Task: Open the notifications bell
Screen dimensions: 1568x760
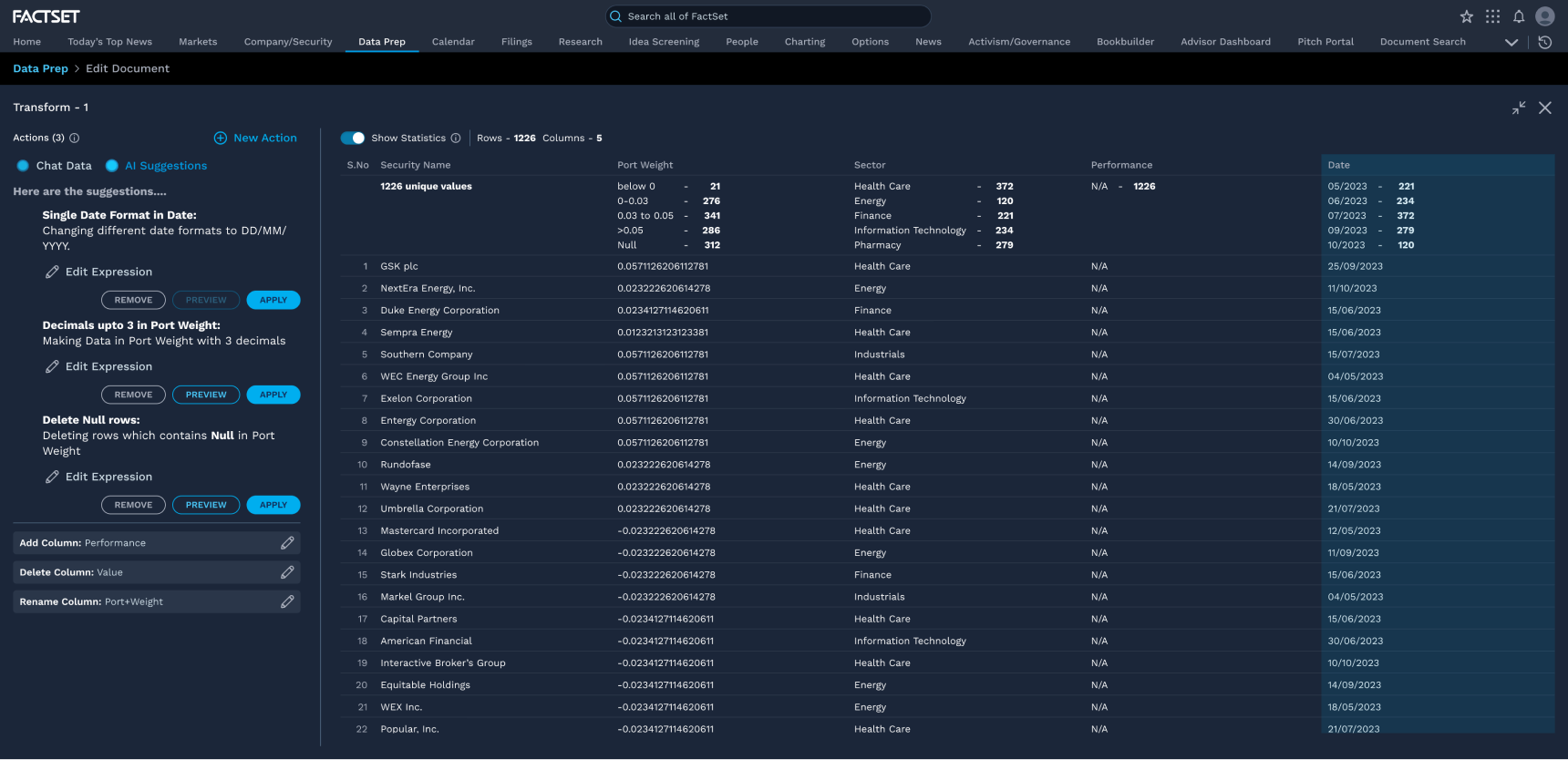Action: pyautogui.click(x=1519, y=16)
